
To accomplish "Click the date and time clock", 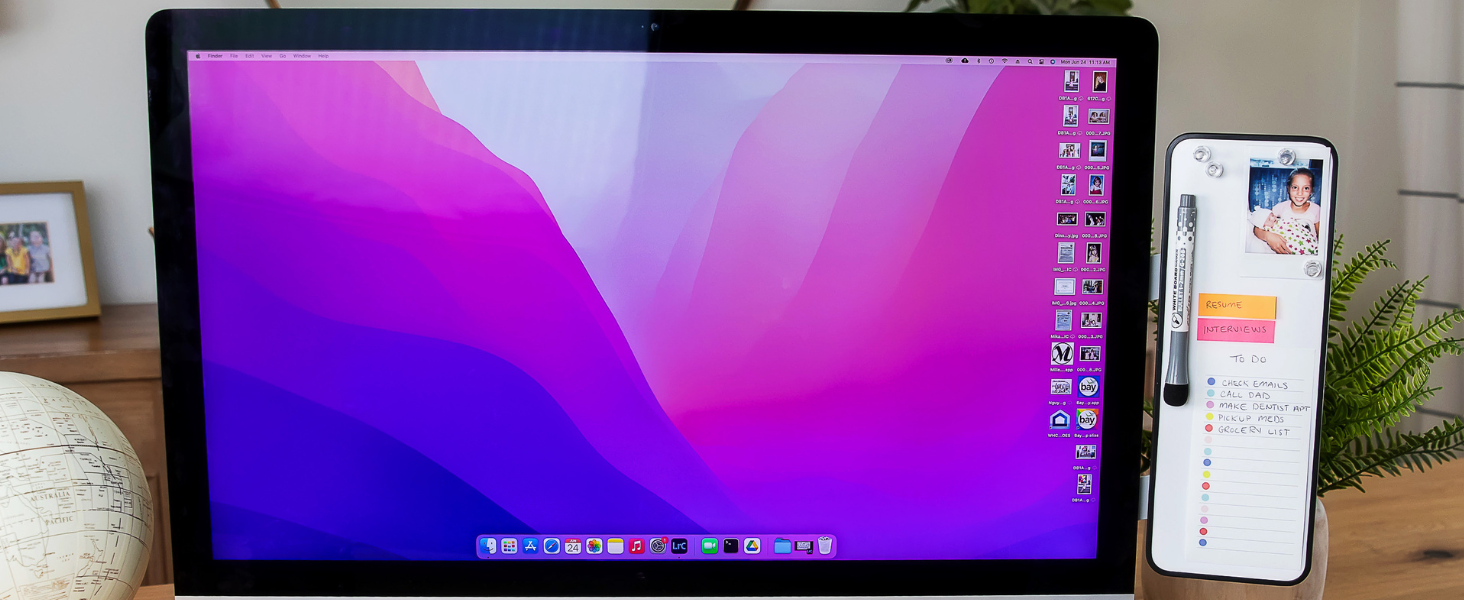I will point(1085,62).
